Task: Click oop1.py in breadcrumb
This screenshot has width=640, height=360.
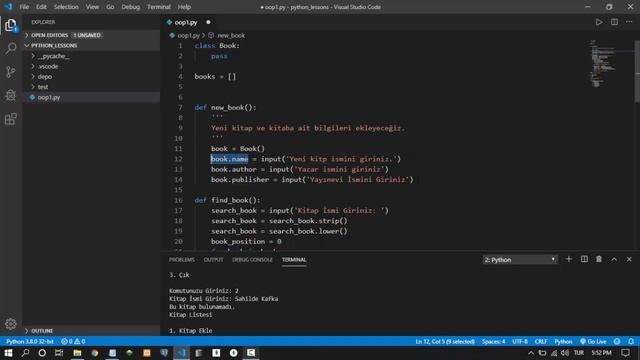Action: [188, 36]
